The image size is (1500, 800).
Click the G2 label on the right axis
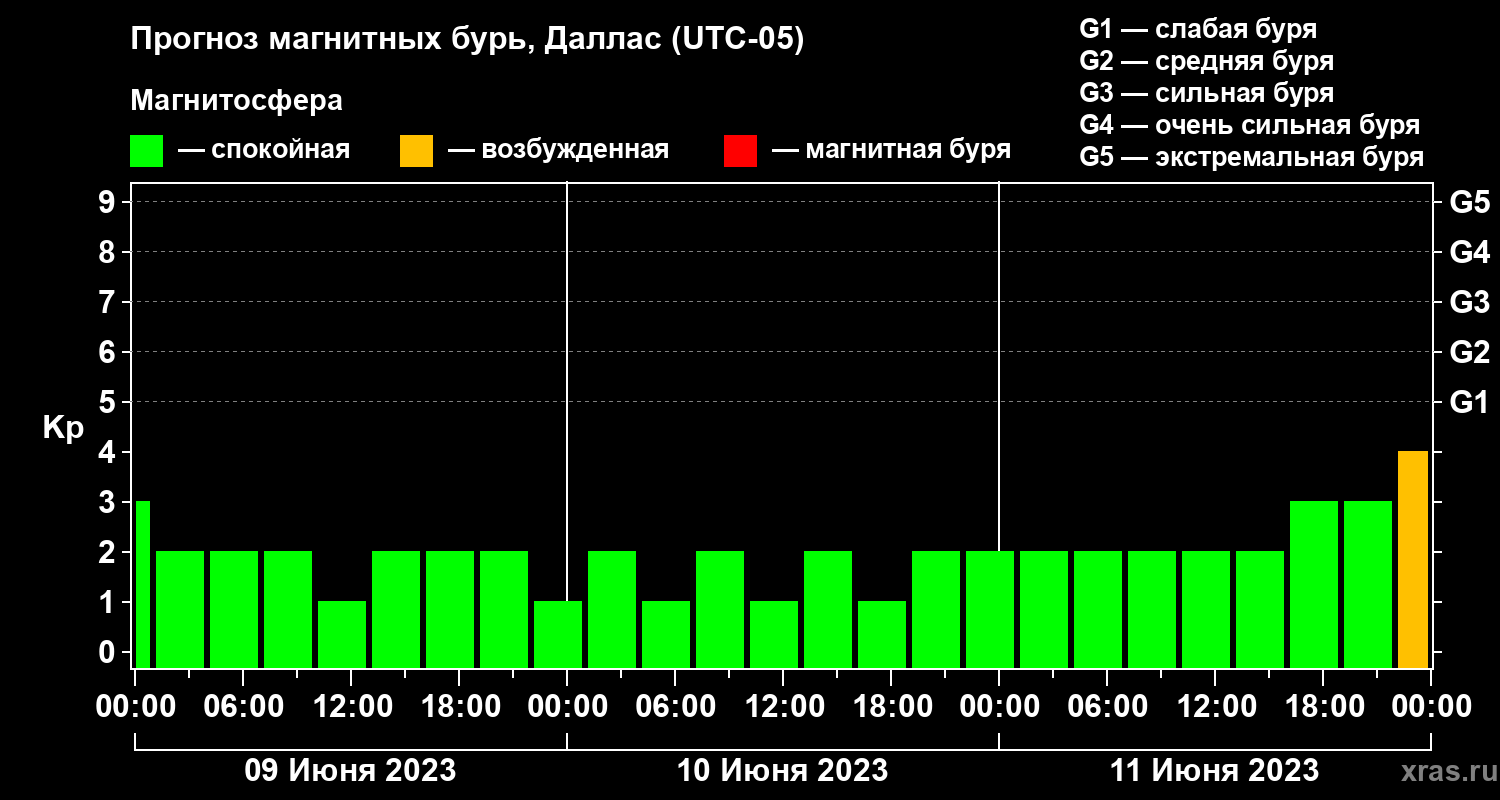click(x=1469, y=352)
